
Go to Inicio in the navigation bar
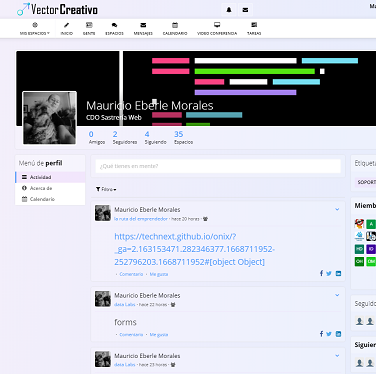[x=67, y=29]
